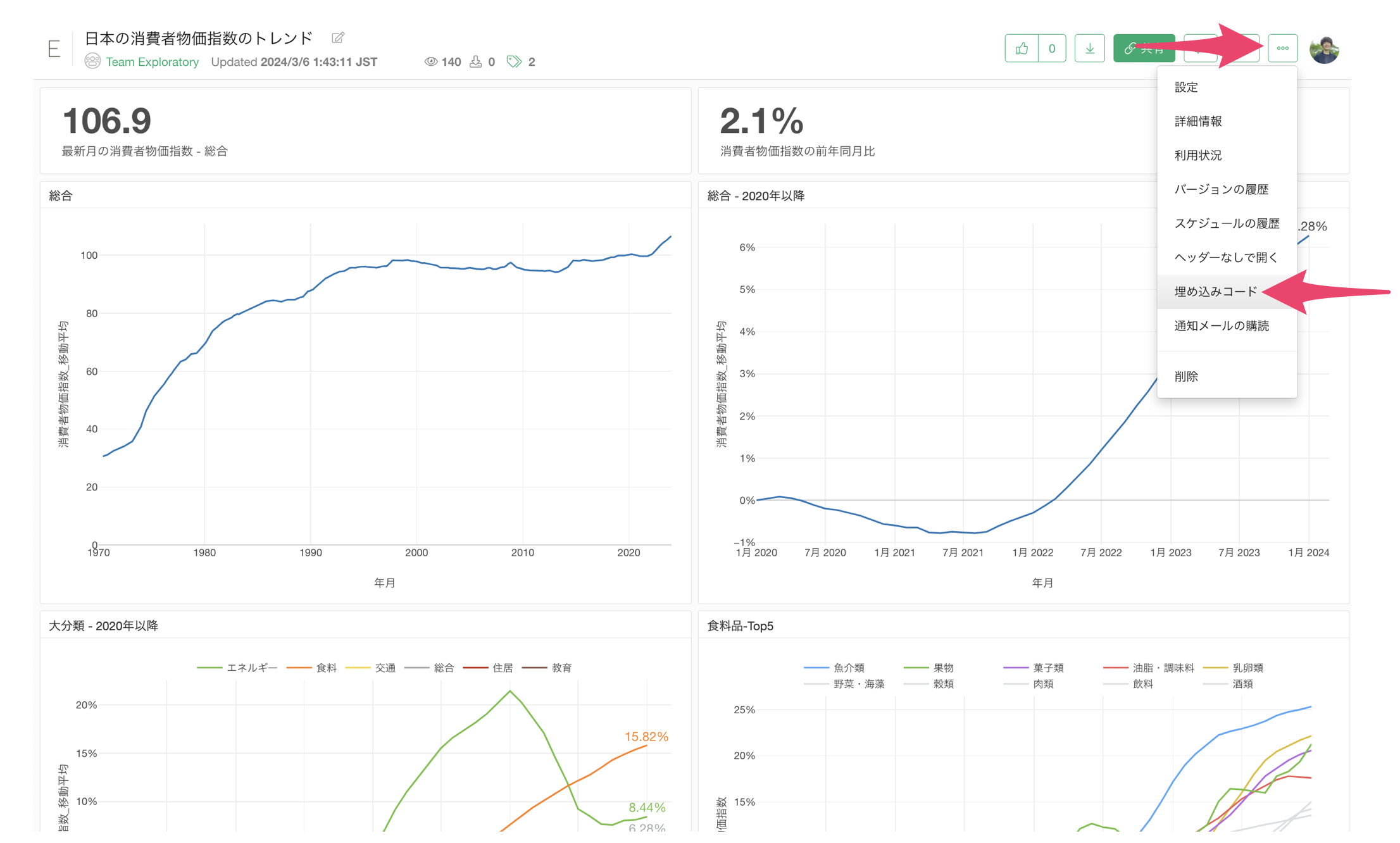Click 削除 in the menu
The width and height of the screenshot is (1400, 843).
pyautogui.click(x=1227, y=377)
